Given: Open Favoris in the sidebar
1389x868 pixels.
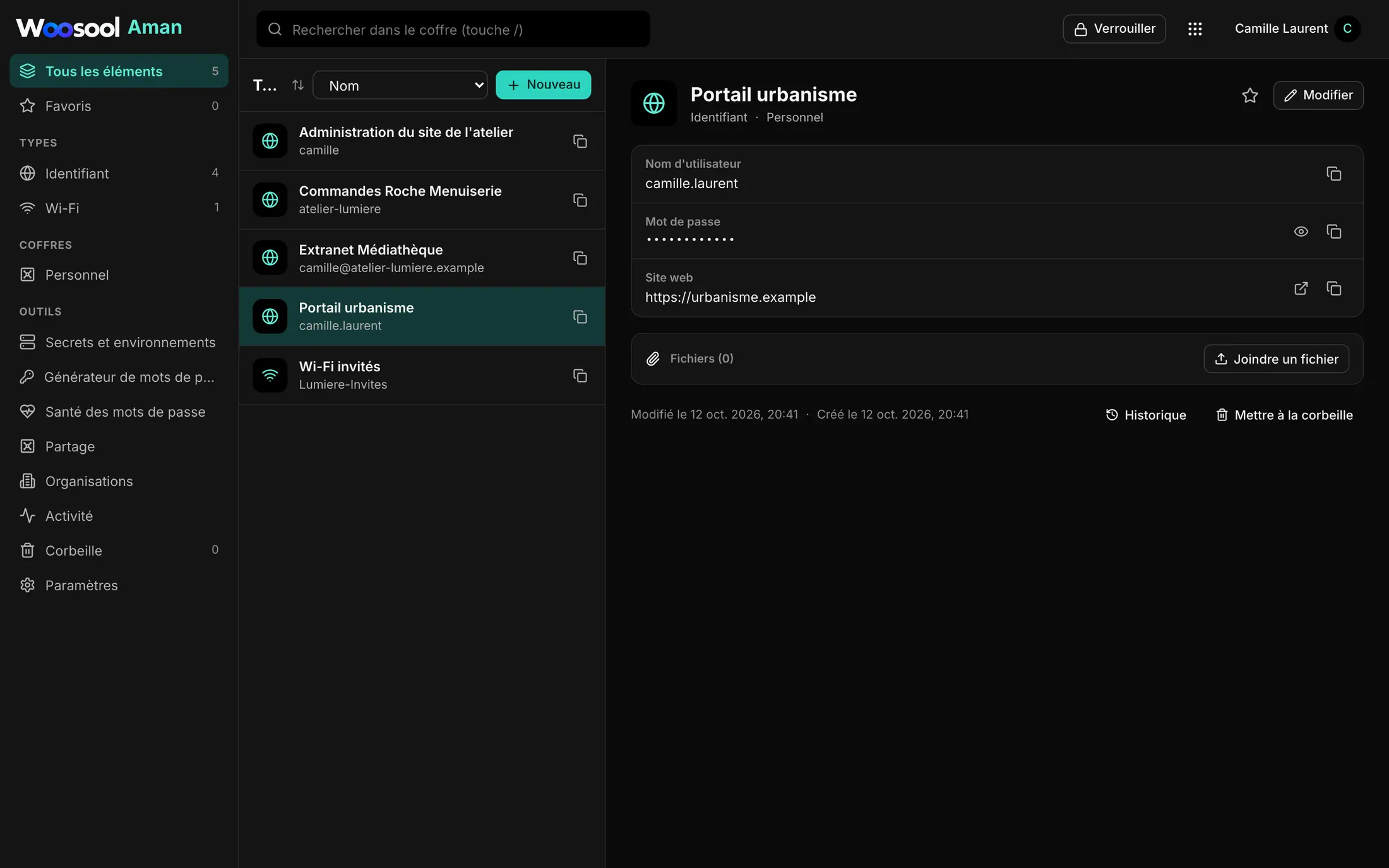Looking at the screenshot, I should coord(119,105).
